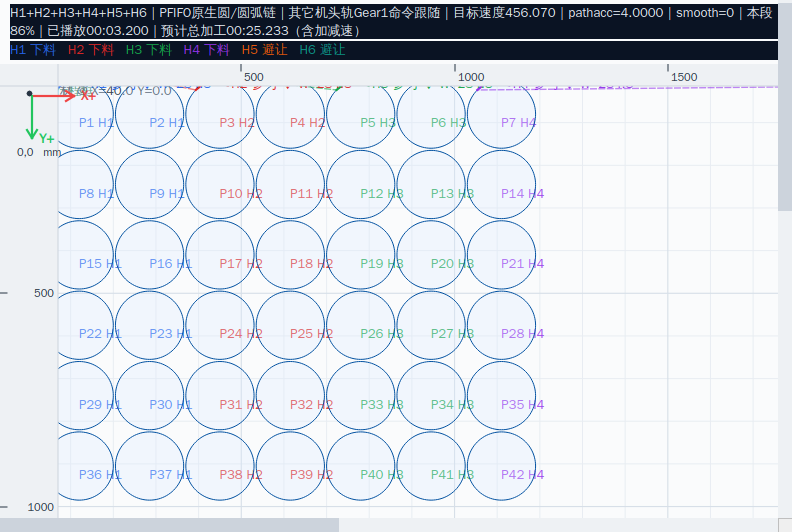Click the 0,0 mm origin label
Image resolution: width=792 pixels, height=532 pixels.
tap(39, 152)
